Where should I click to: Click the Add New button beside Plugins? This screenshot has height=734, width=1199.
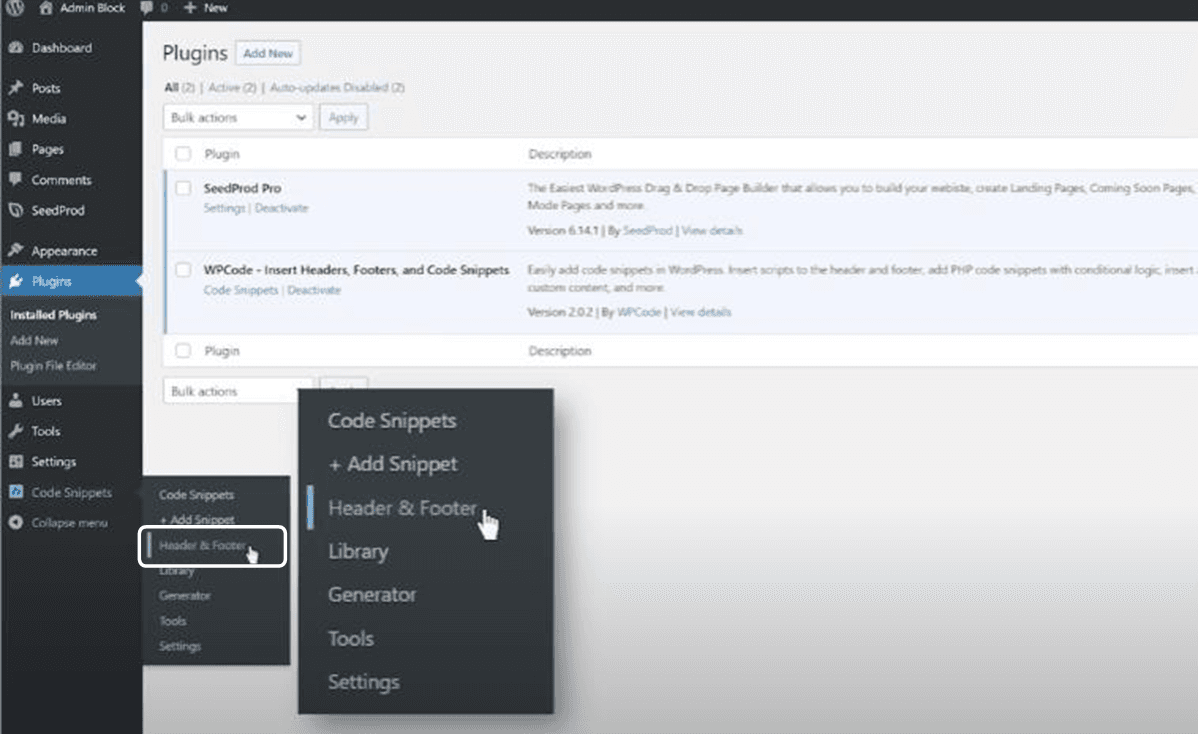pyautogui.click(x=268, y=53)
